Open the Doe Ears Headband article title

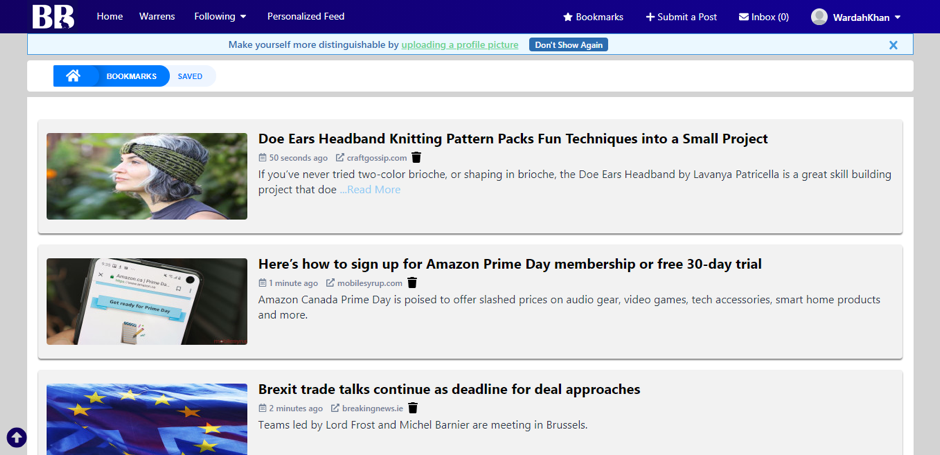coord(513,139)
